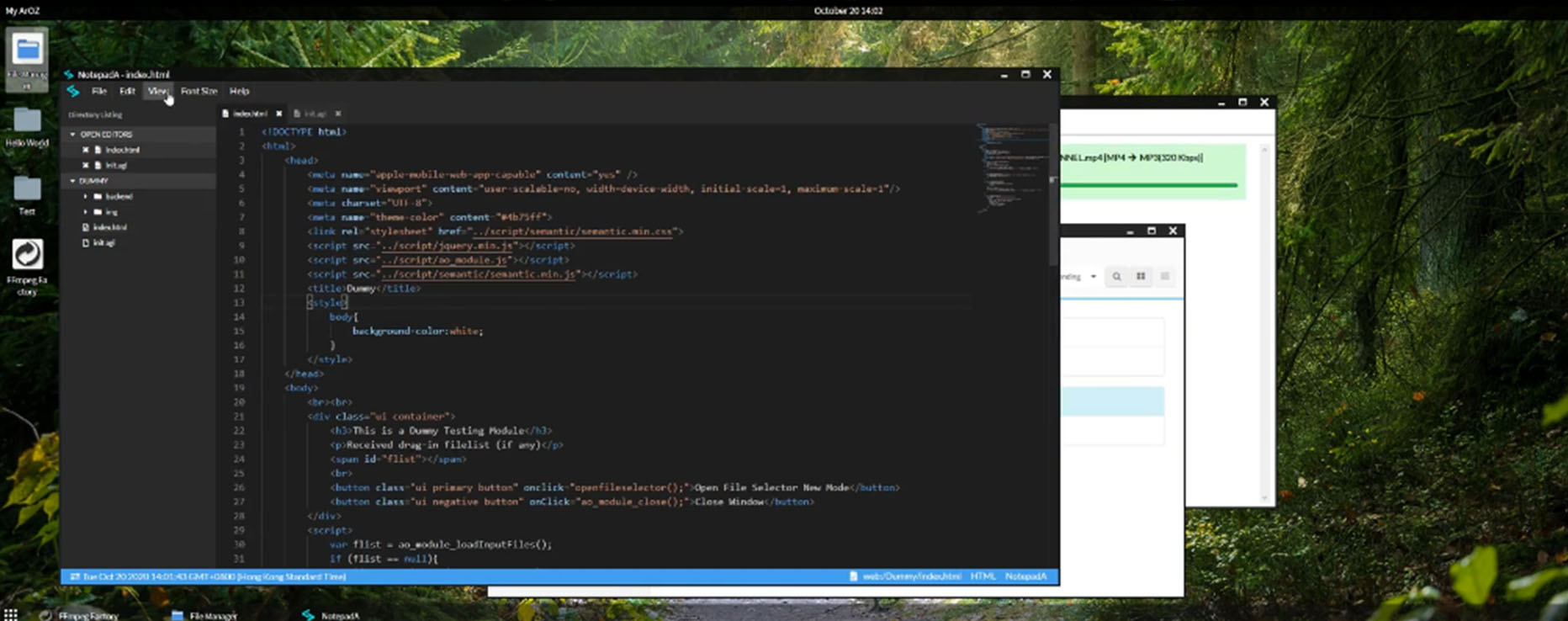The width and height of the screenshot is (1568, 621).
Task: Open init.agi file in DUMMY folder tree
Action: click(x=104, y=242)
